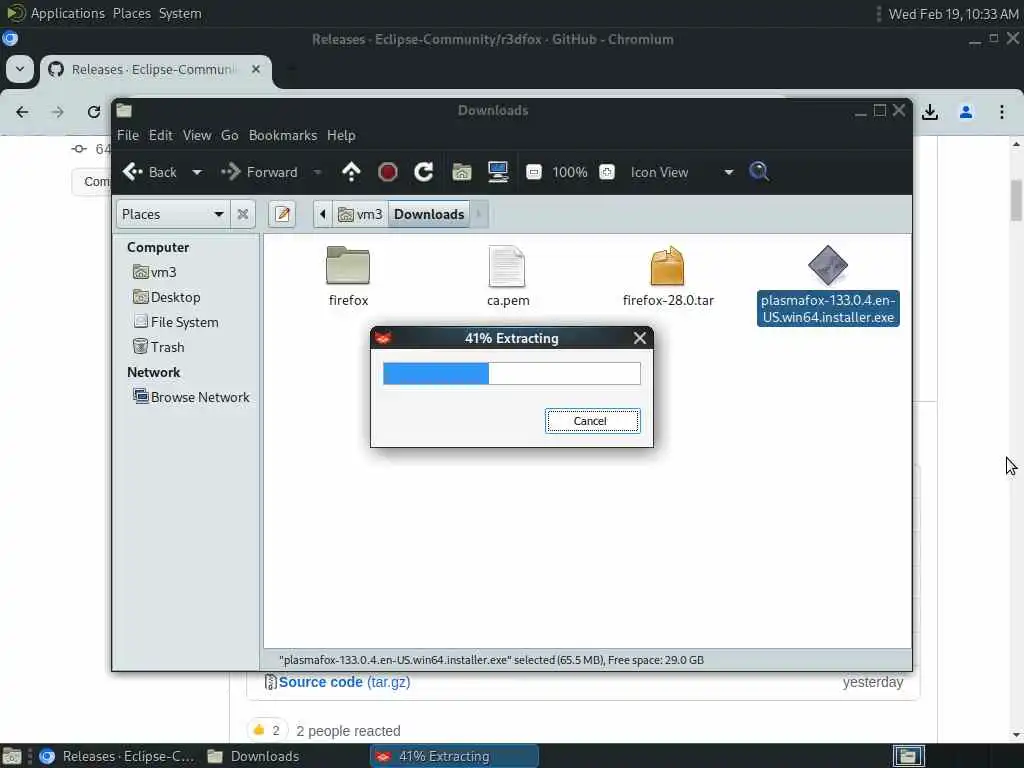Toggle the text location edit icon
This screenshot has width=1024, height=768.
pos(283,214)
